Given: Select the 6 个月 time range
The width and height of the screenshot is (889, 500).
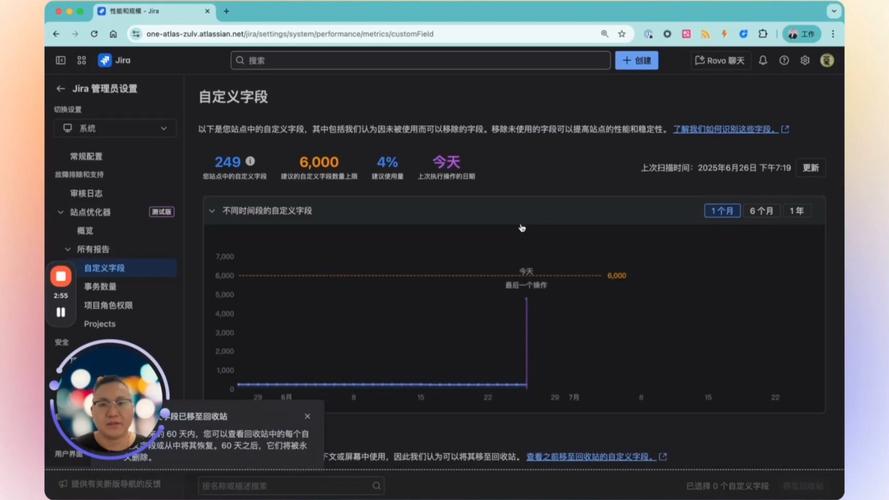Looking at the screenshot, I should (x=761, y=211).
